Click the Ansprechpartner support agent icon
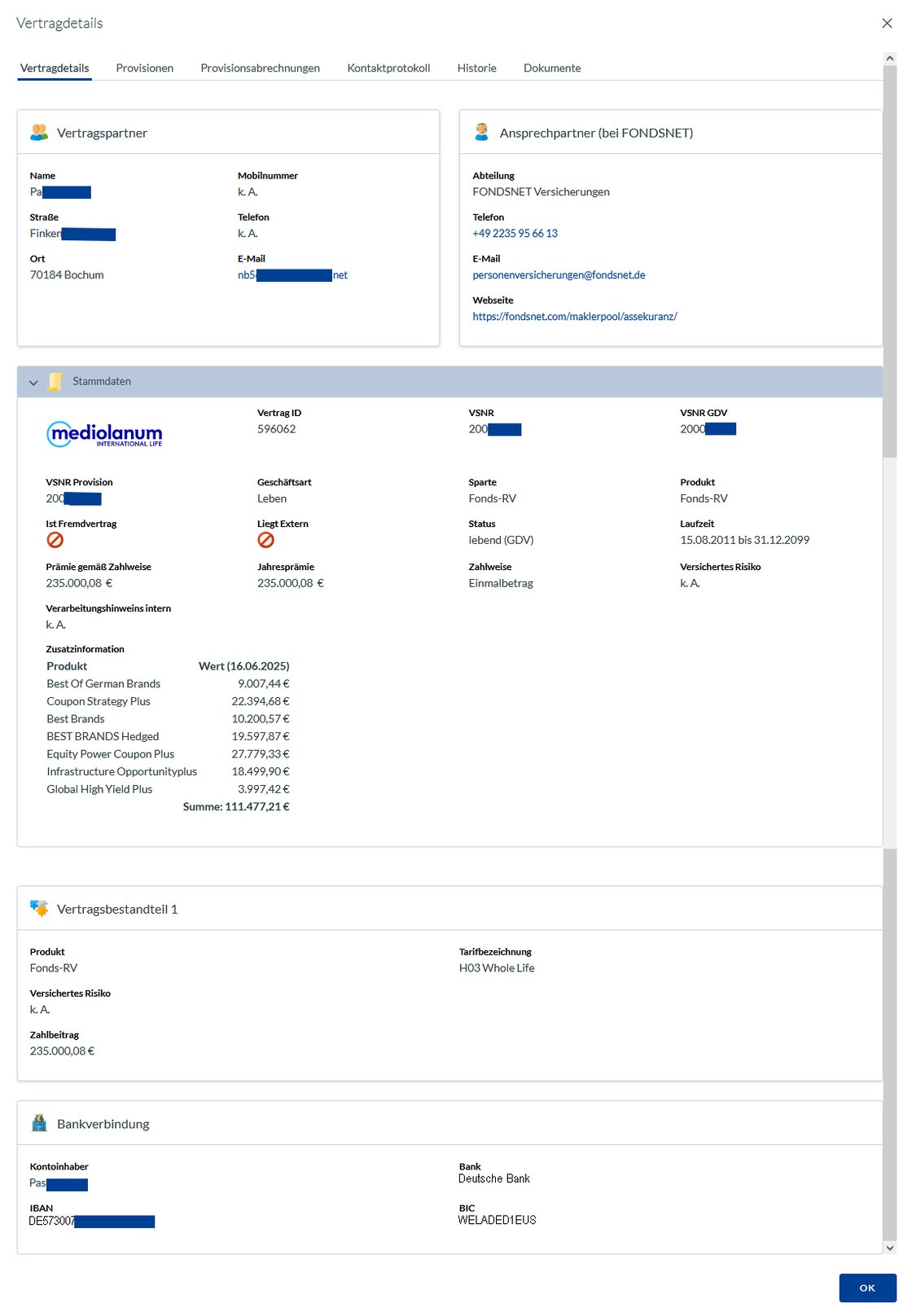Viewport: 912px width, 1316px height. click(x=481, y=131)
